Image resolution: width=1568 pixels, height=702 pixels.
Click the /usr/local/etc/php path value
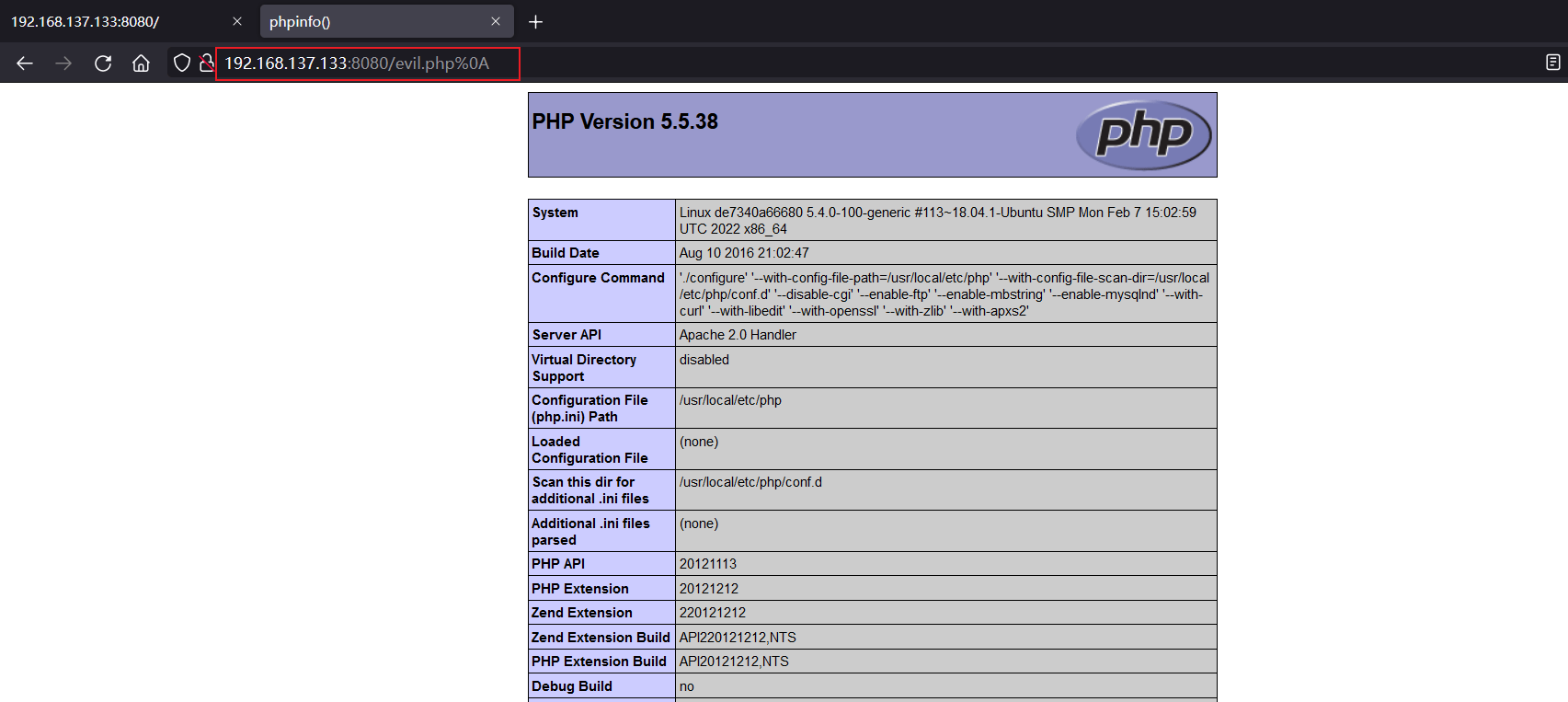730,400
